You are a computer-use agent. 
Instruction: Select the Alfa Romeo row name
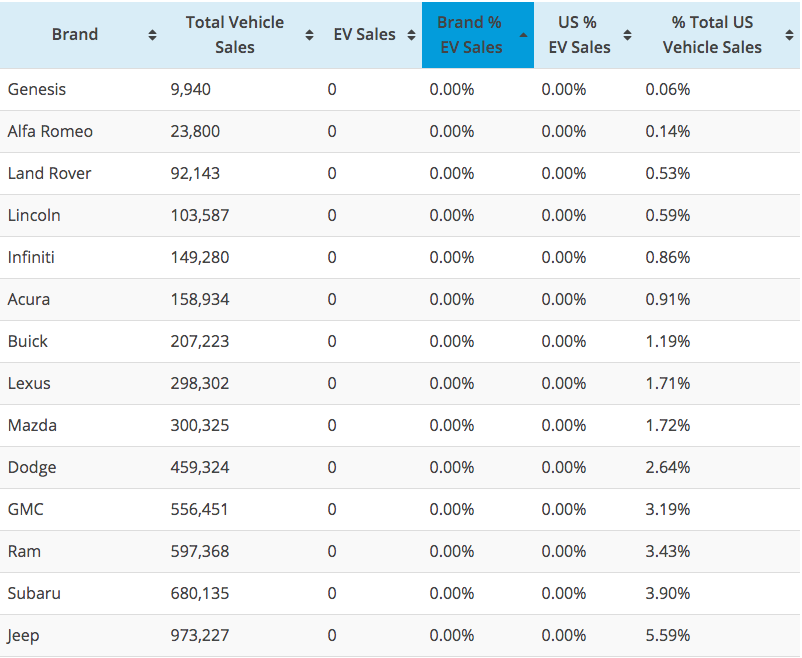click(x=50, y=132)
